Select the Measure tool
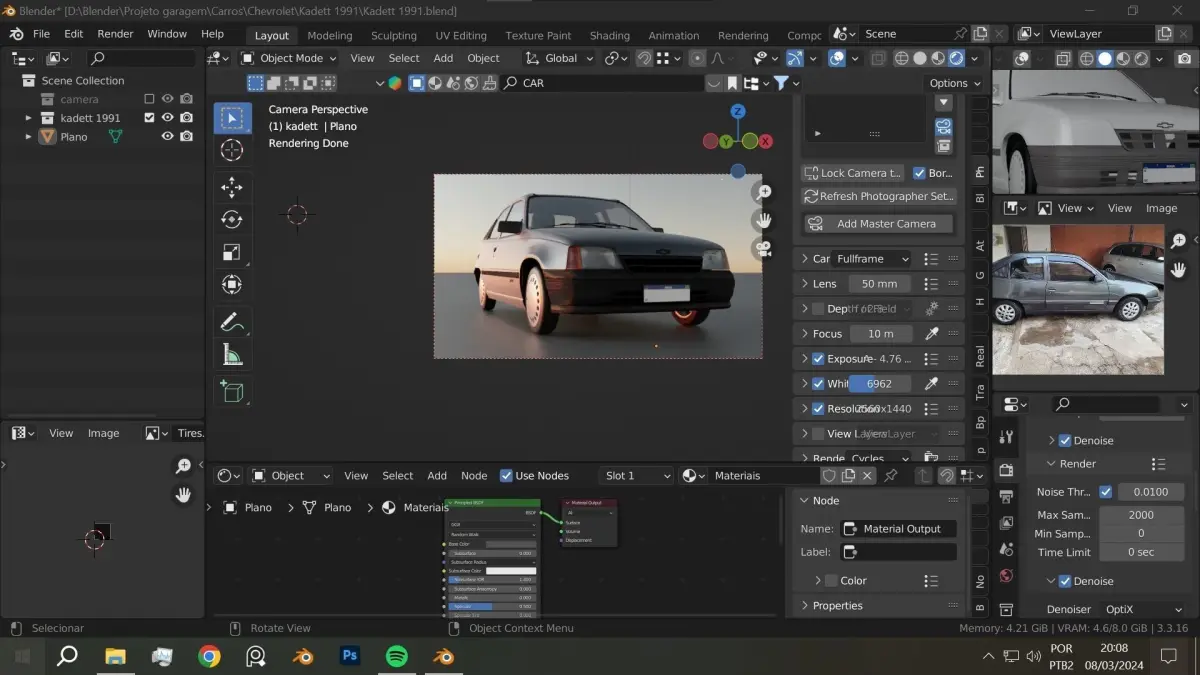The height and width of the screenshot is (675, 1200). [232, 355]
